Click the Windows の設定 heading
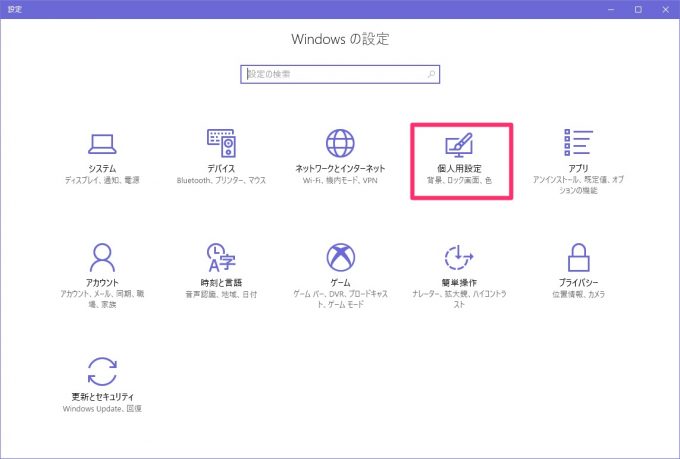The width and height of the screenshot is (680, 459). pos(340,39)
